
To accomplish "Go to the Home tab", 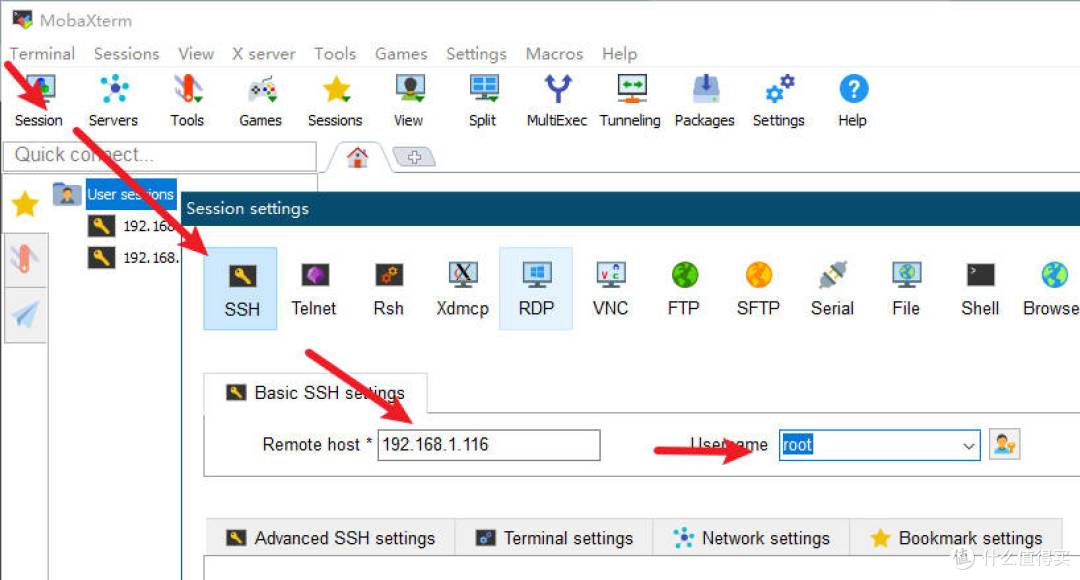I will (x=357, y=158).
